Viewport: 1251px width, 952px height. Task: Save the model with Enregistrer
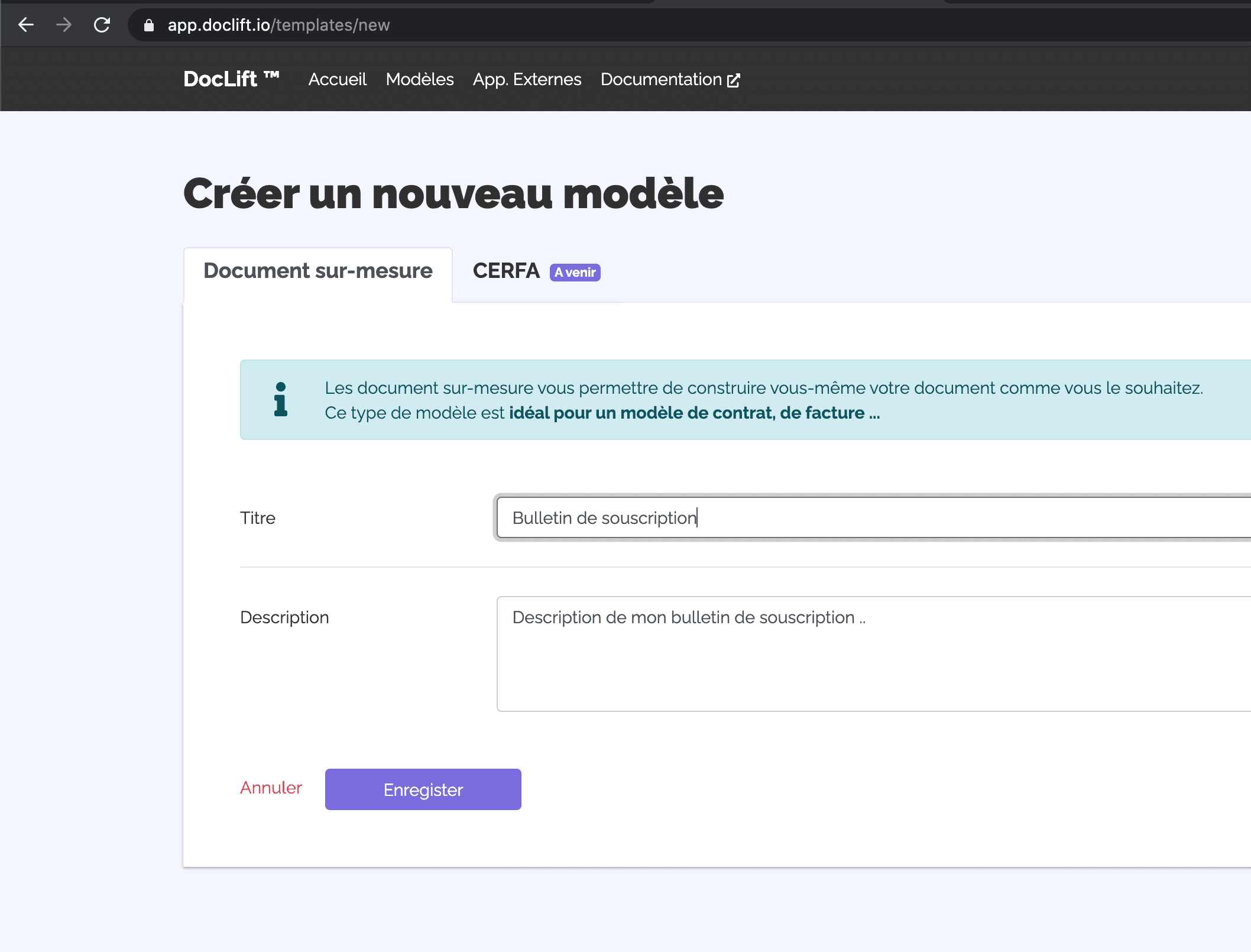[423, 789]
